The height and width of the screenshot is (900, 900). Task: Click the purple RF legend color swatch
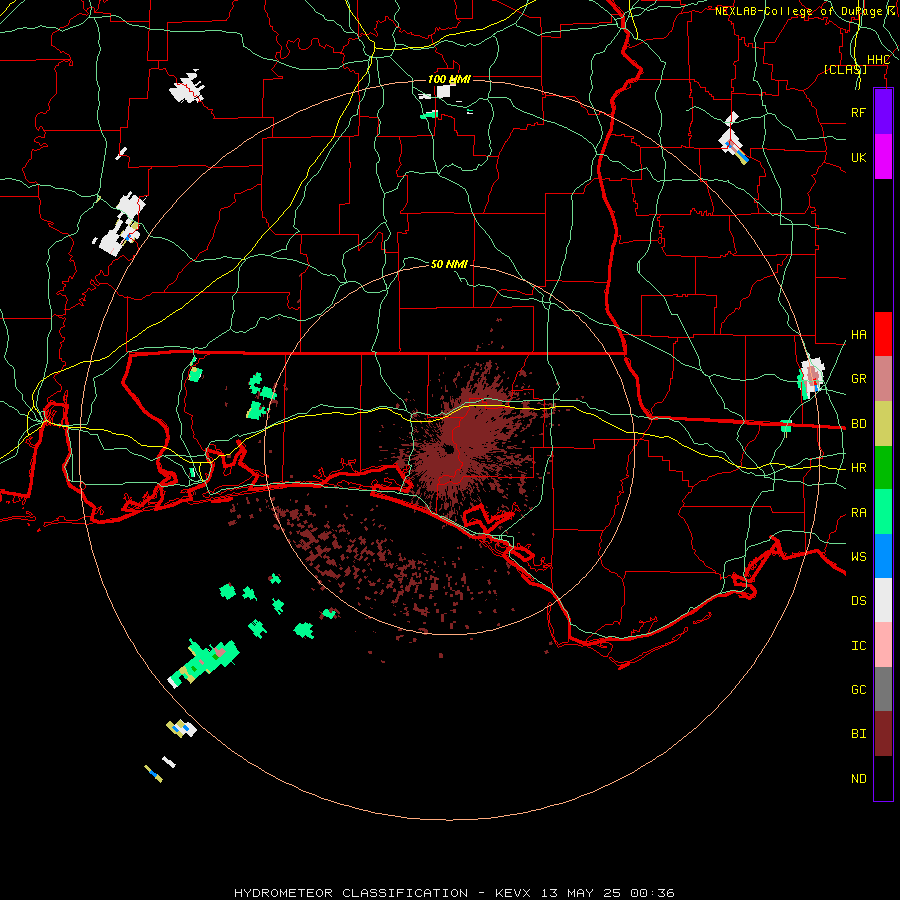(x=883, y=112)
